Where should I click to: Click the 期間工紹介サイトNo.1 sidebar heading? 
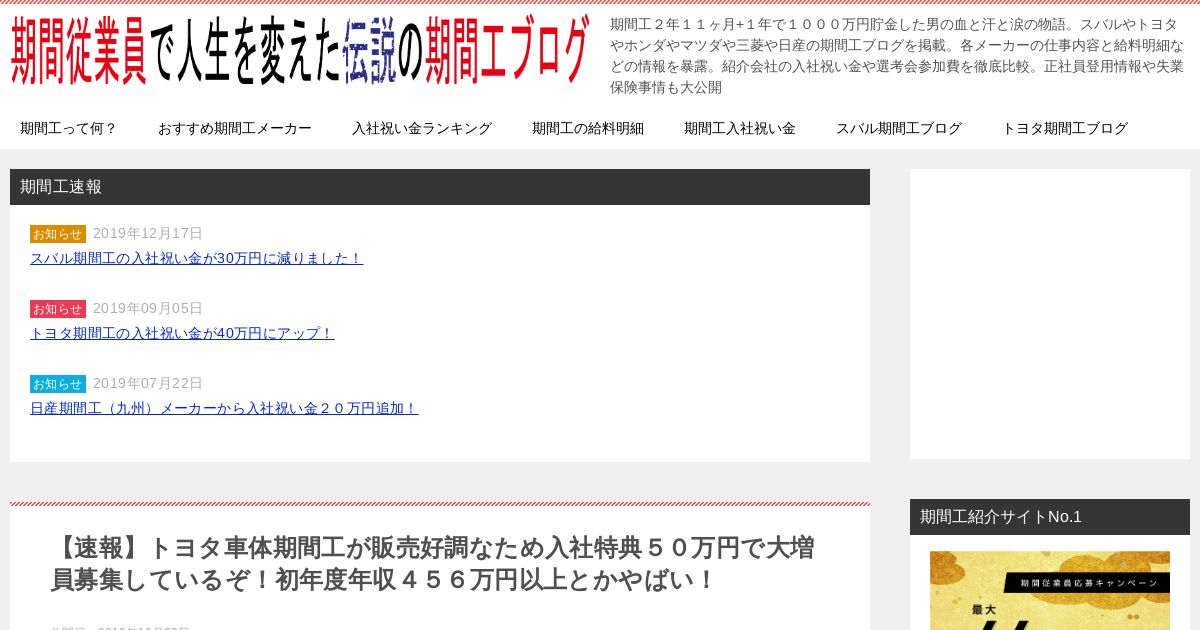[x=1050, y=517]
